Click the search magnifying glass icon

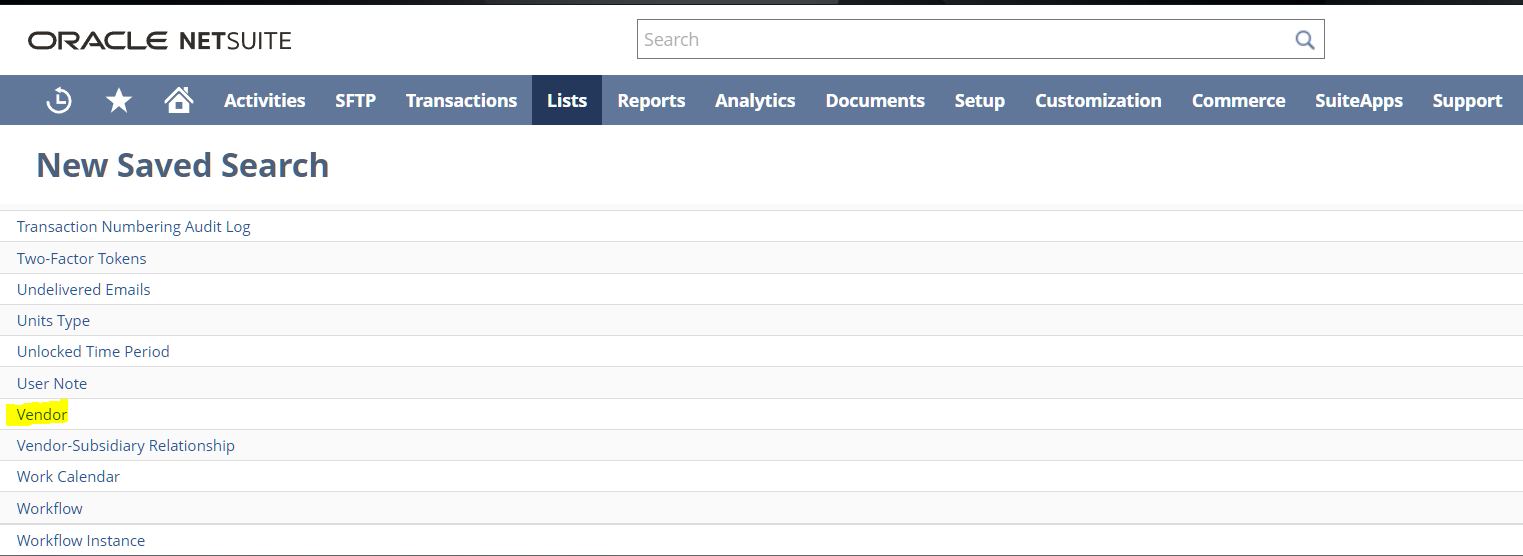point(1304,40)
